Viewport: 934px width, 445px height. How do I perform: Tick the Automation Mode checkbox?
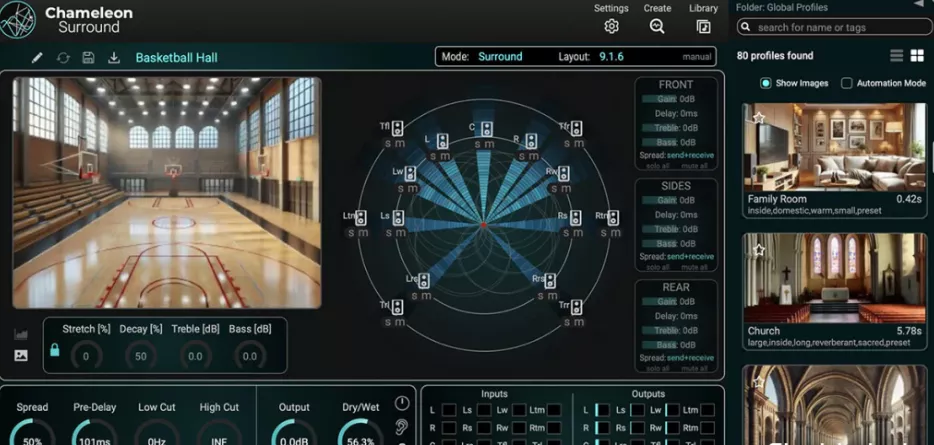tap(846, 83)
